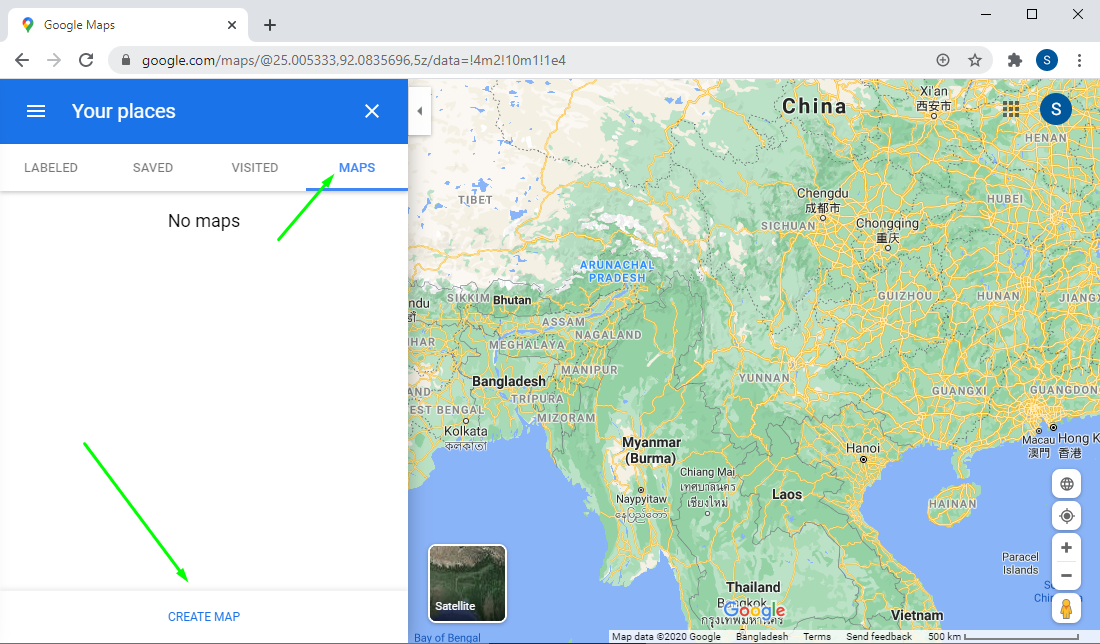Go back in the browser
The width and height of the screenshot is (1100, 644).
(x=22, y=60)
